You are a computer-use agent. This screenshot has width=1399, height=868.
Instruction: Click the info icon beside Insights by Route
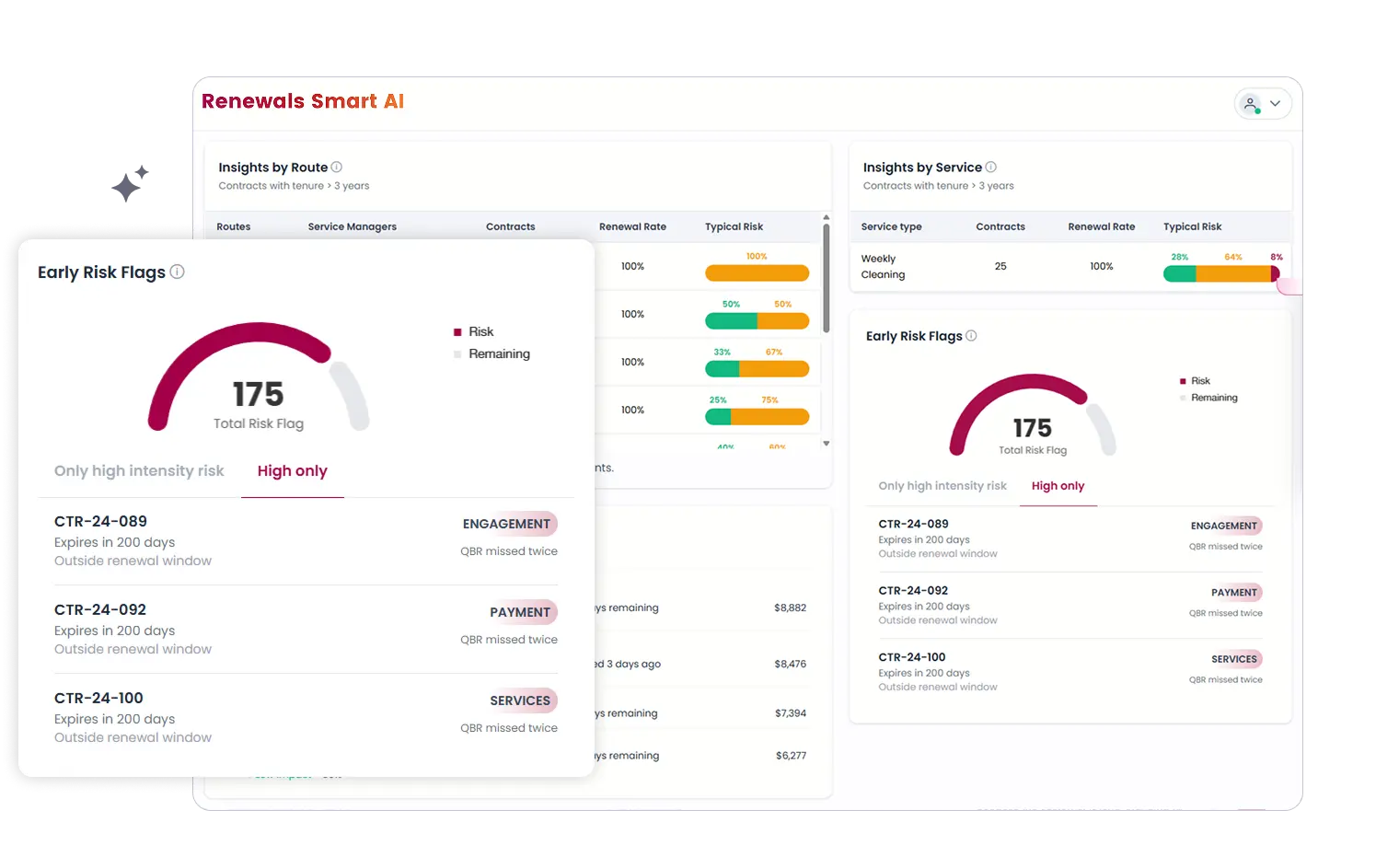tap(336, 167)
